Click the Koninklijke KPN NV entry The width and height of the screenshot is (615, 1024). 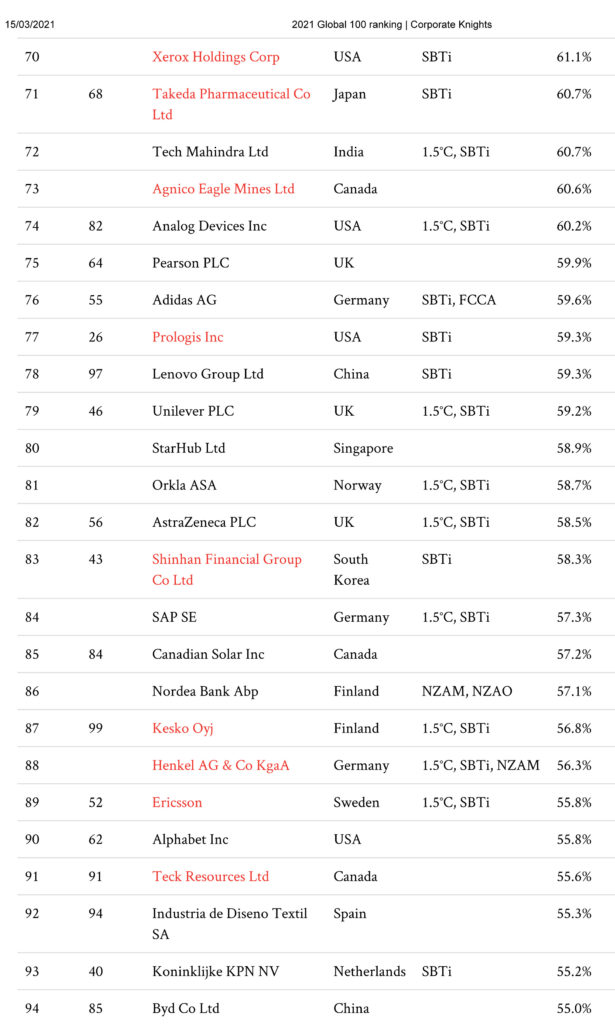tap(215, 971)
